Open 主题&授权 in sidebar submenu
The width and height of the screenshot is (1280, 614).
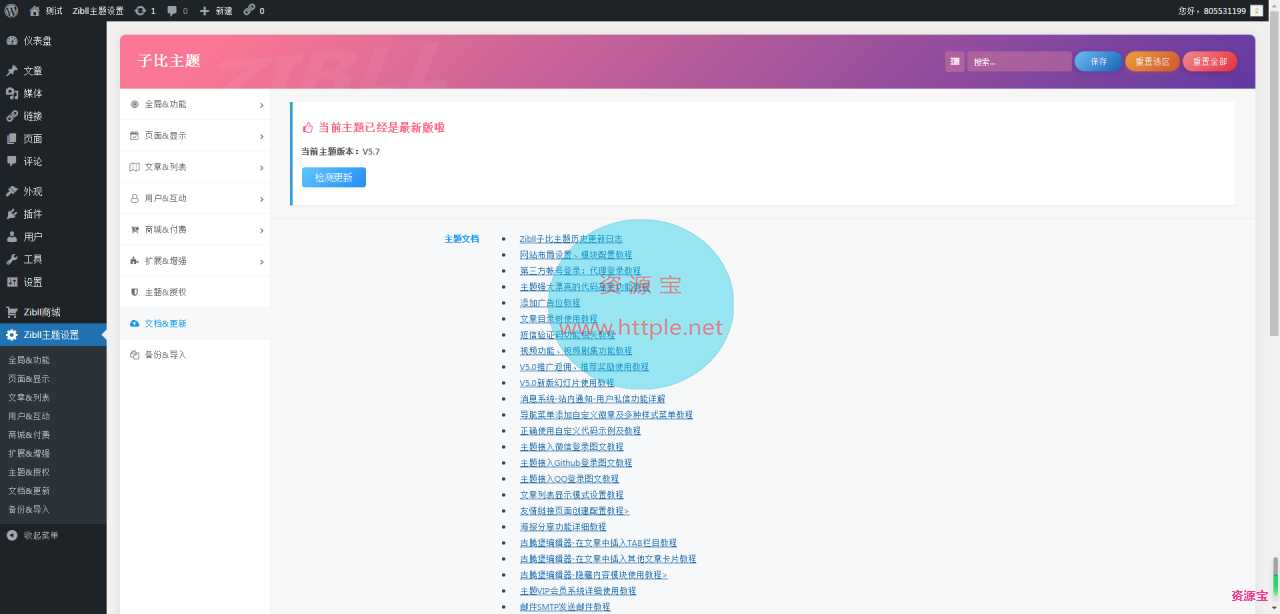click(29, 472)
